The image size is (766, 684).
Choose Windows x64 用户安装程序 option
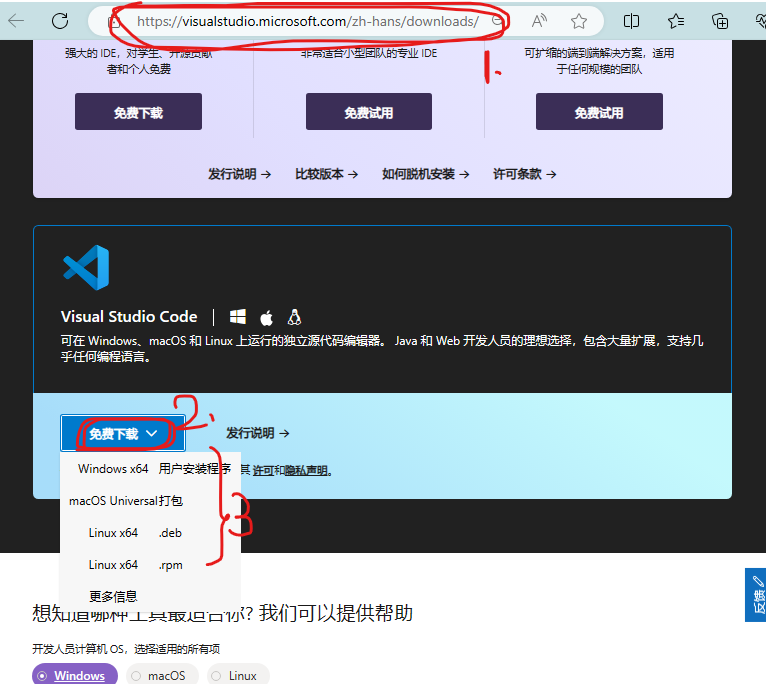coord(150,469)
